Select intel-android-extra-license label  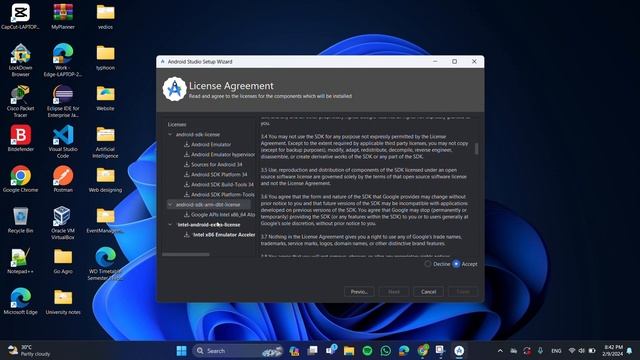point(209,224)
